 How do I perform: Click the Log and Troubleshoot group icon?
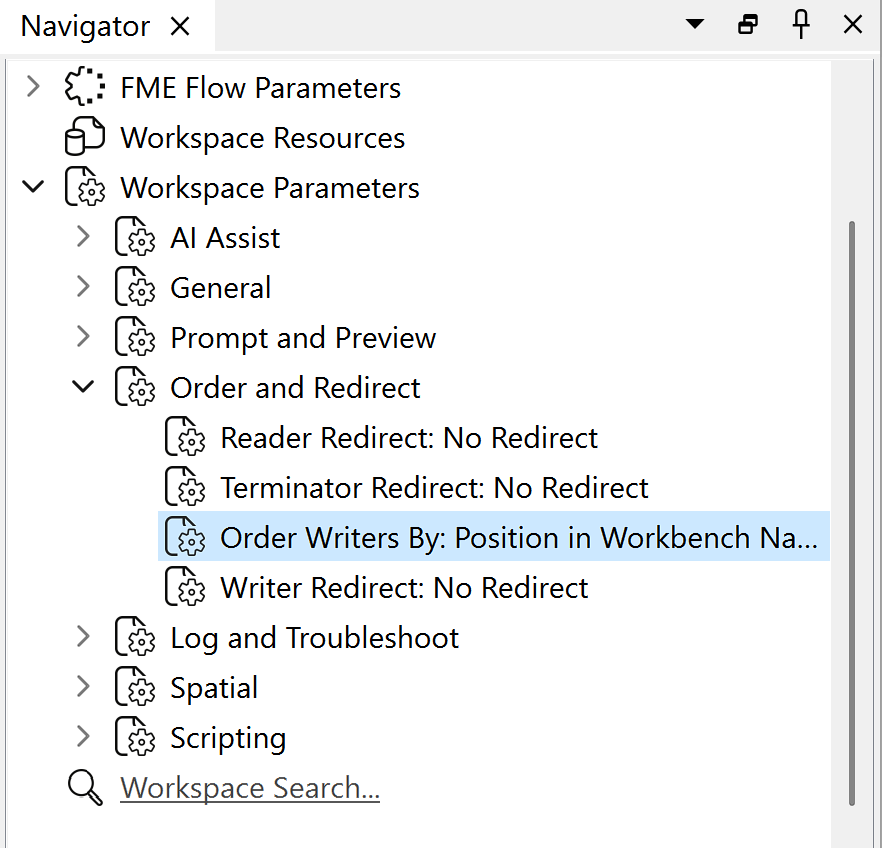click(x=135, y=637)
